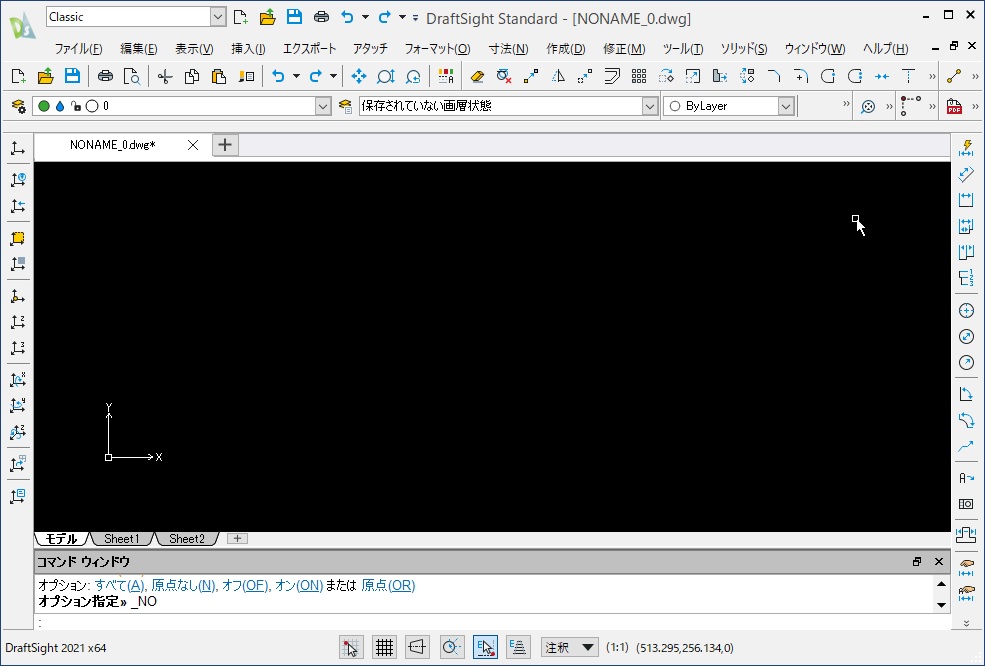Click the Cut scissors icon
This screenshot has width=985, height=666.
(x=165, y=77)
